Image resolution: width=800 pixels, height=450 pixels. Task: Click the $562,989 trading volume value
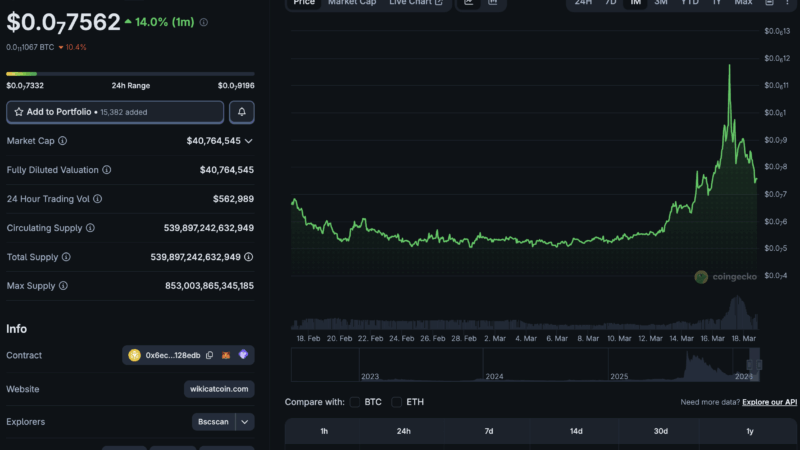tap(233, 199)
